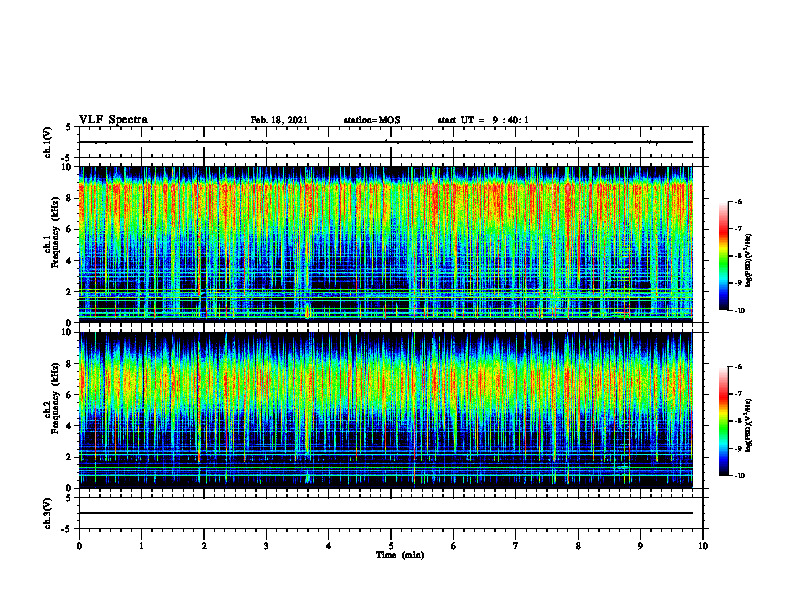Click the time axis tick label "5"
This screenshot has height=612, width=792.
[391, 545]
